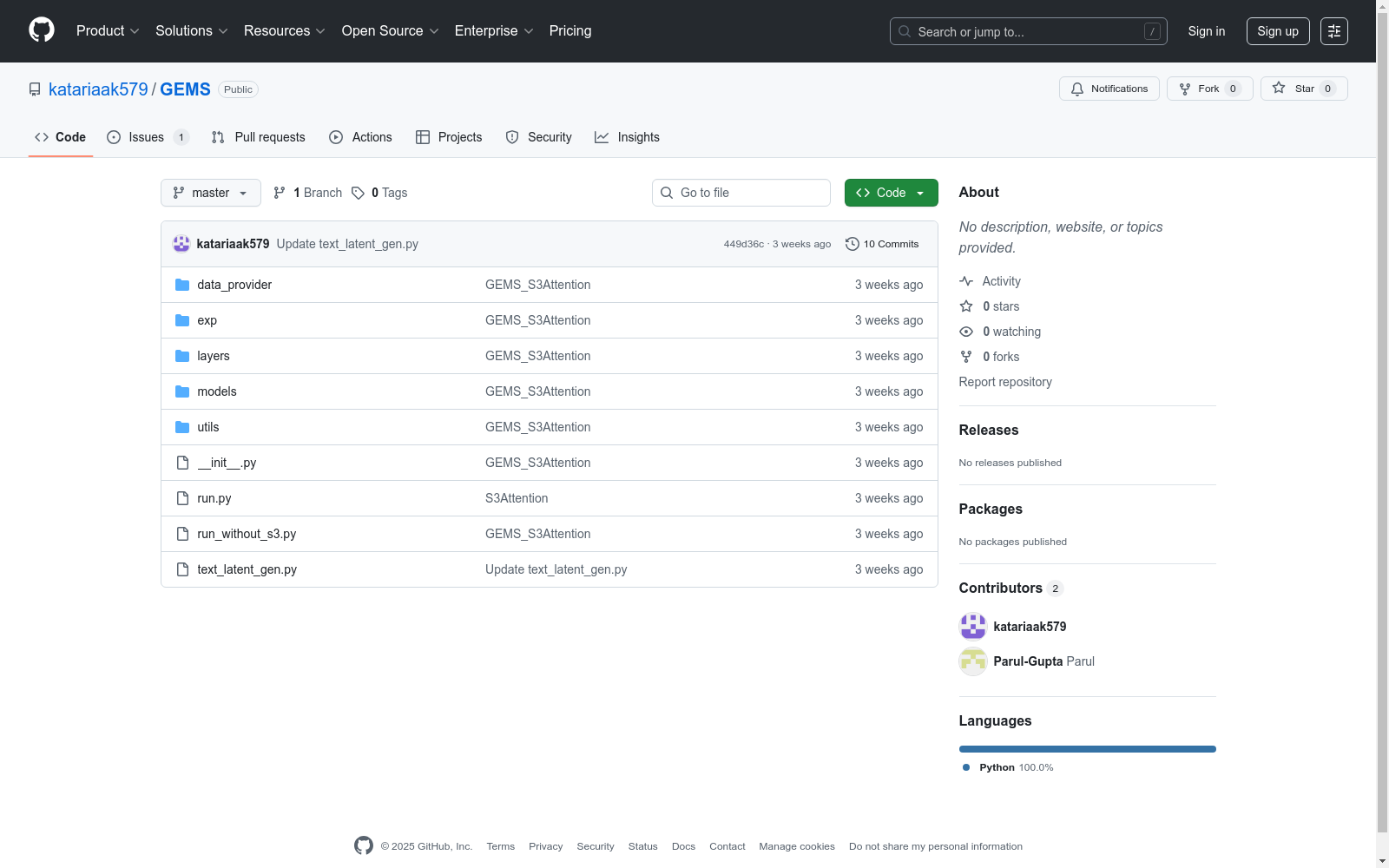The width and height of the screenshot is (1389, 868).
Task: Switch to the Issues tab
Action: pos(148,137)
